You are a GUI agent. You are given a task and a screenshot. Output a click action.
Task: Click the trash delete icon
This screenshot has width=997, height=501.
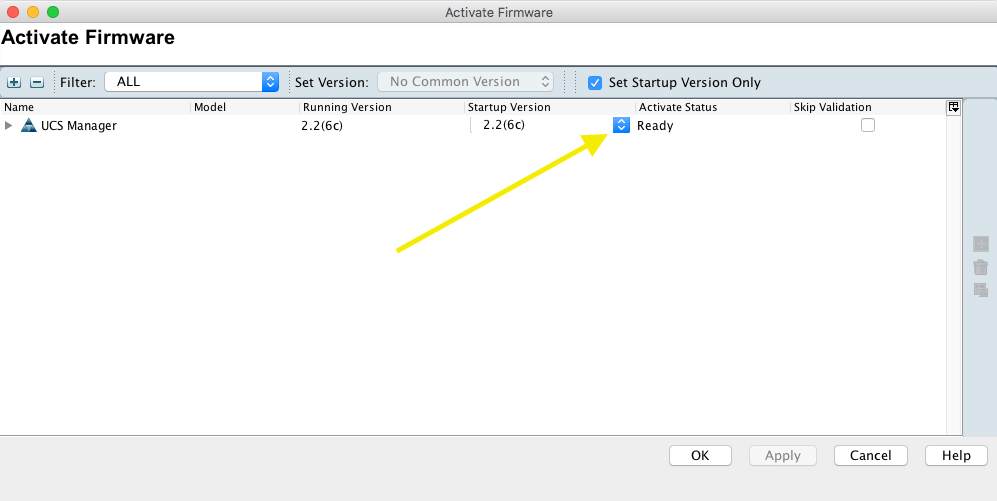pos(981,267)
